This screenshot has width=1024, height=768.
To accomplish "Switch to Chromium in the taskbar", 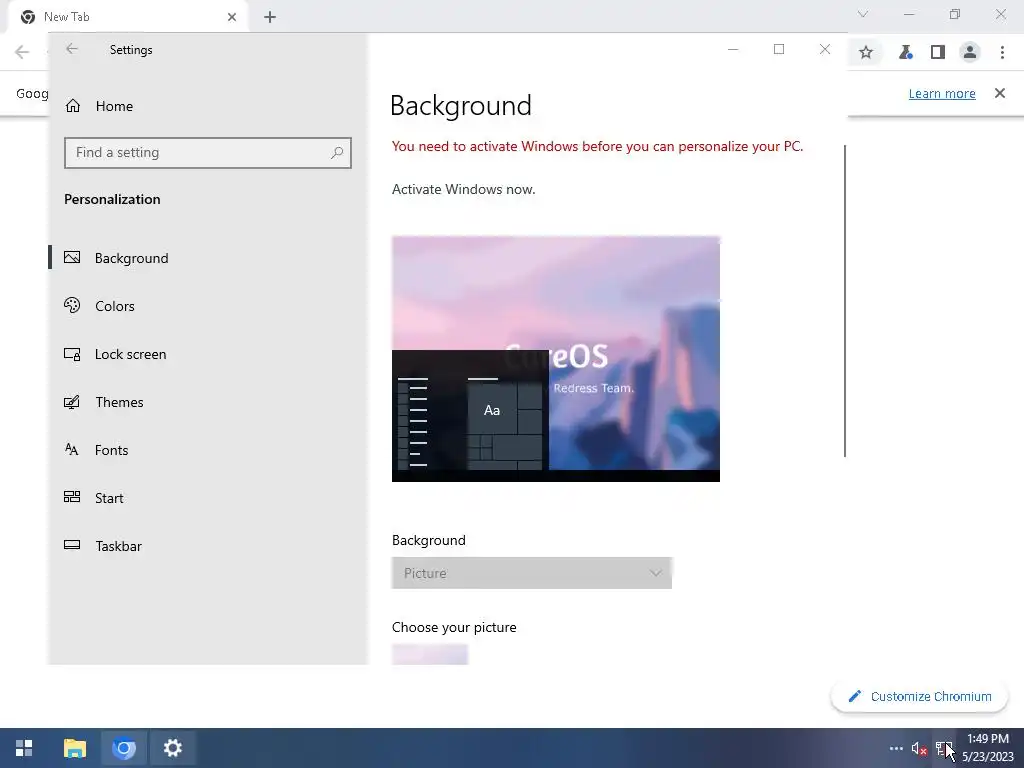I will click(x=123, y=748).
